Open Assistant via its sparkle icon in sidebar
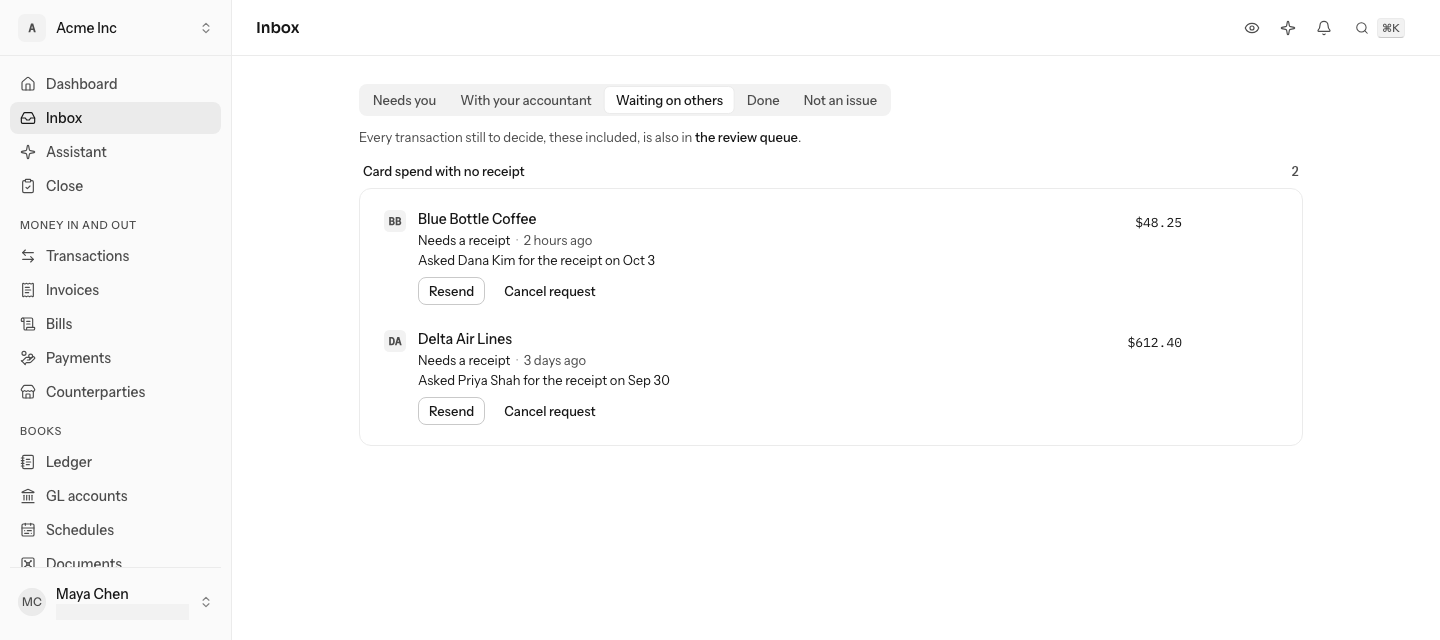The image size is (1440, 640). pyautogui.click(x=28, y=152)
